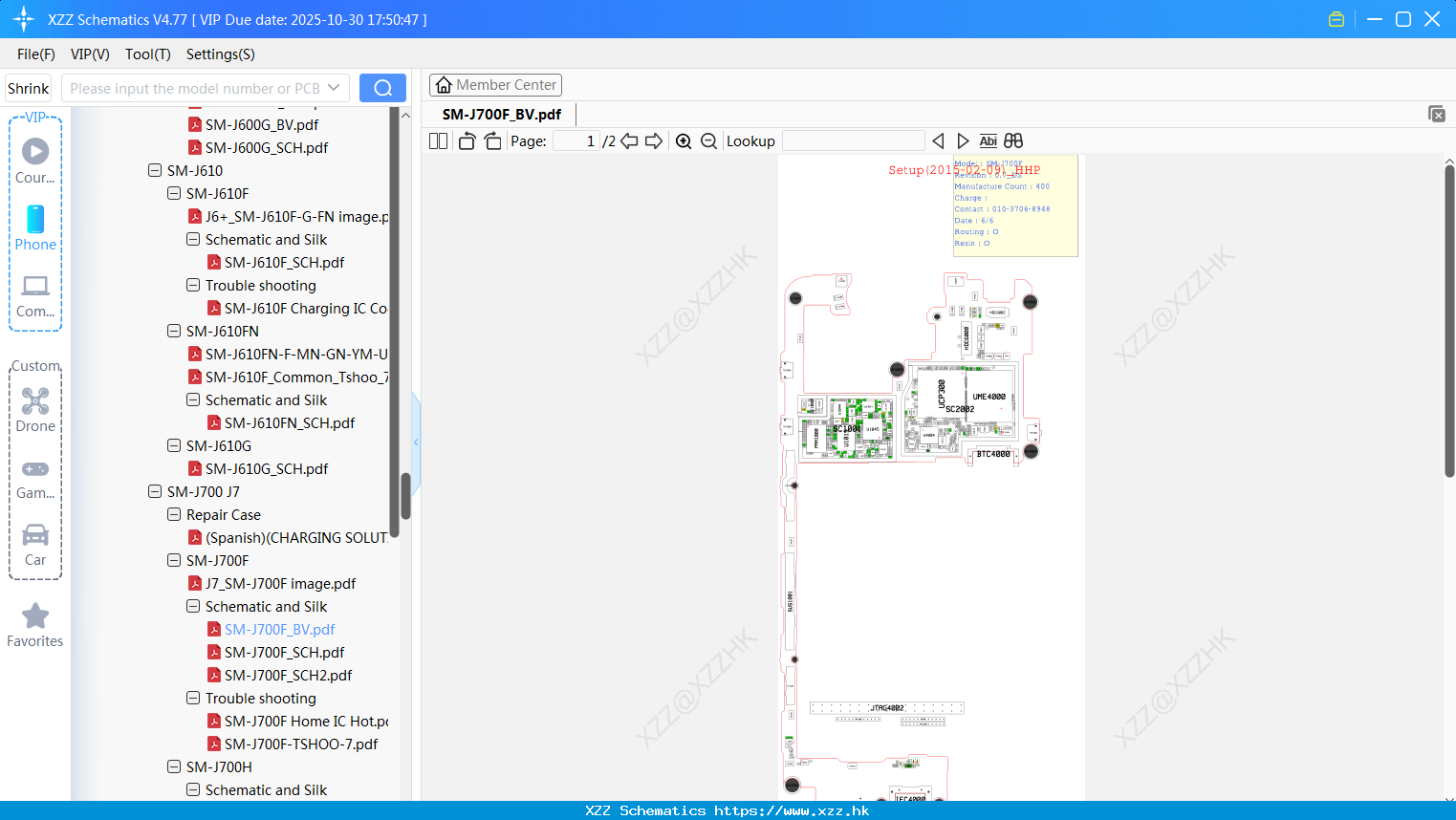Viewport: 1456px width, 820px height.
Task: Open the File(F) menu
Action: [36, 54]
